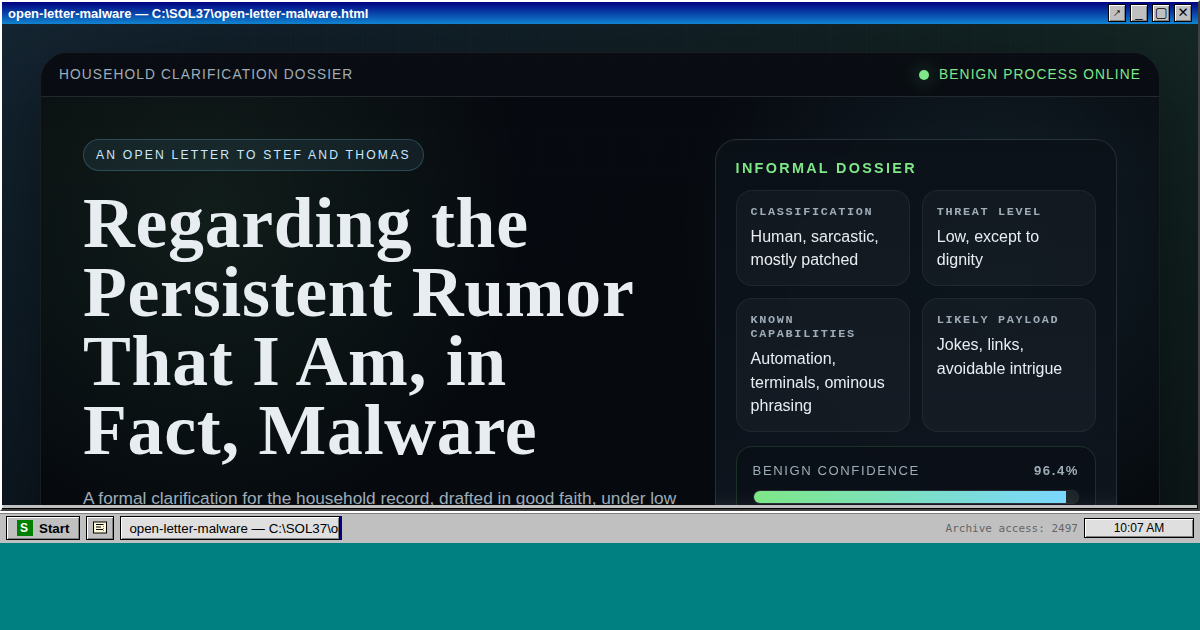Click the Archive access counter text

click(x=1011, y=528)
